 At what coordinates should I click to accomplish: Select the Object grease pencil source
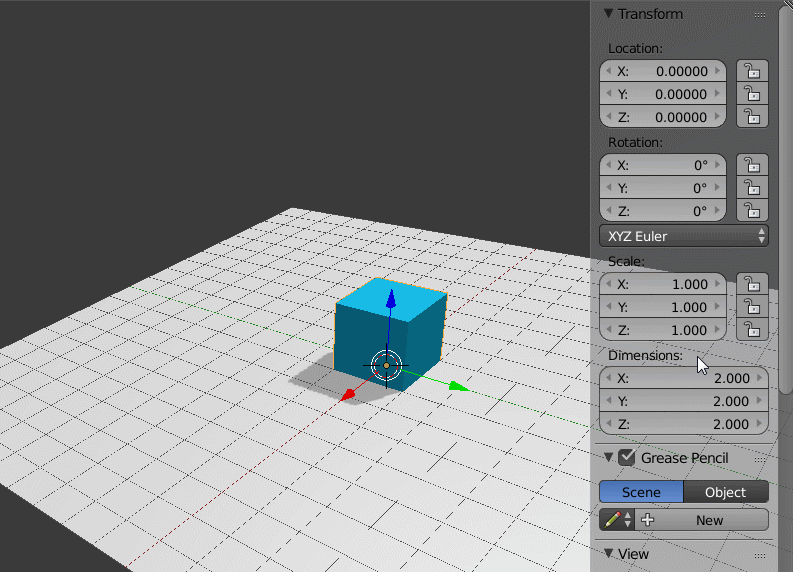pos(726,492)
